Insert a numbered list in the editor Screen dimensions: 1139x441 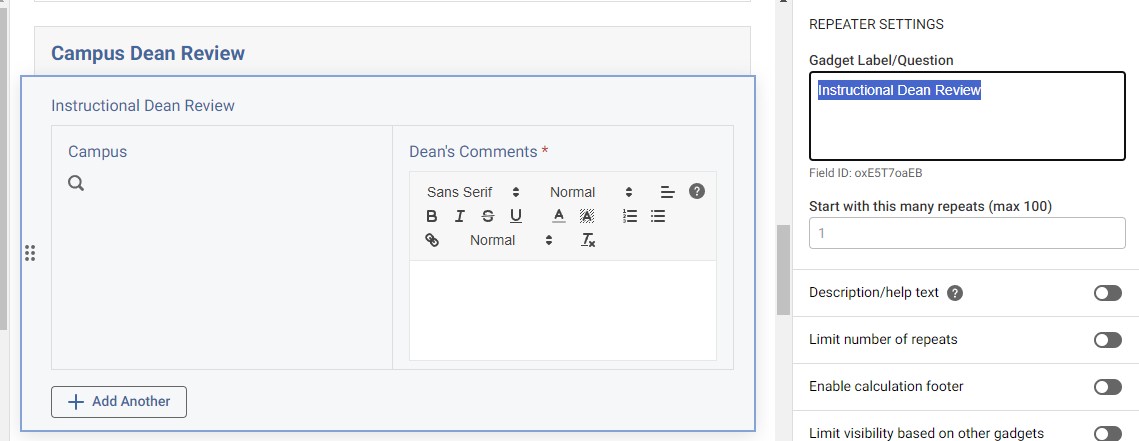(x=630, y=216)
